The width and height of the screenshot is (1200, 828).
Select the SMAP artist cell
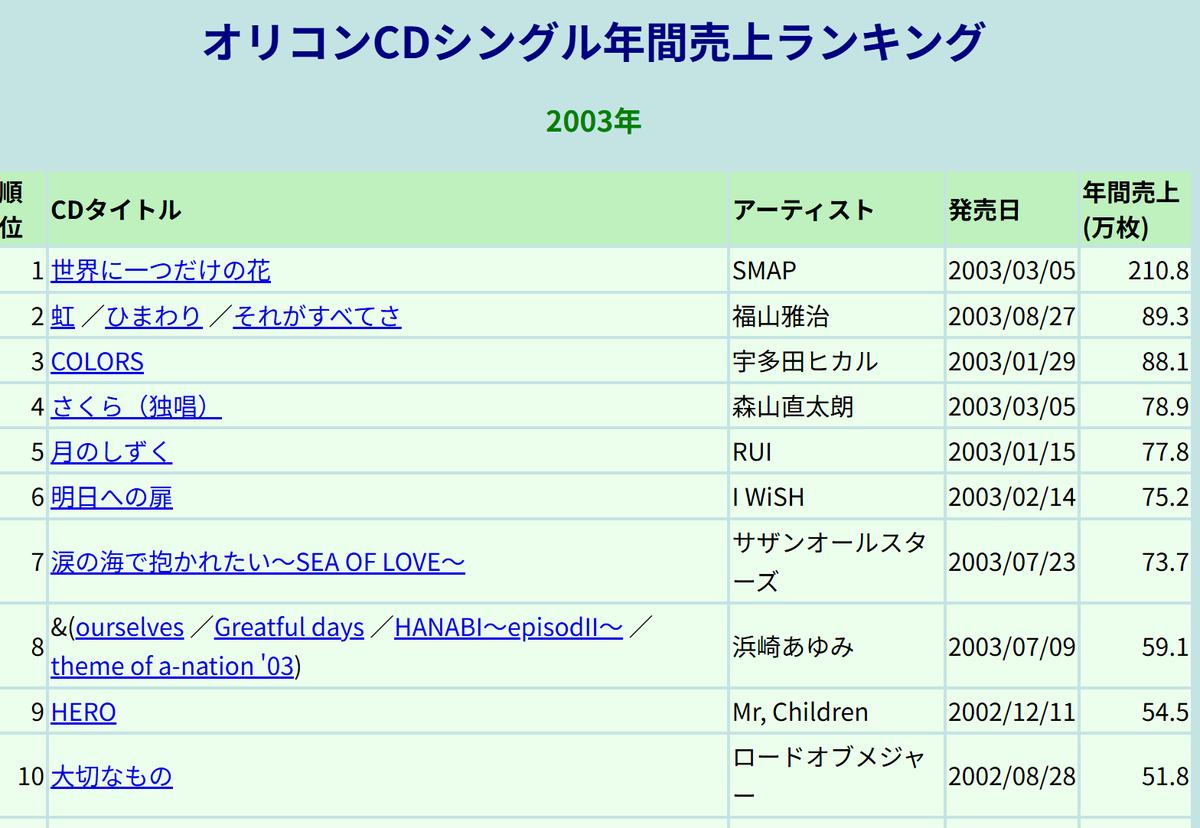point(837,270)
